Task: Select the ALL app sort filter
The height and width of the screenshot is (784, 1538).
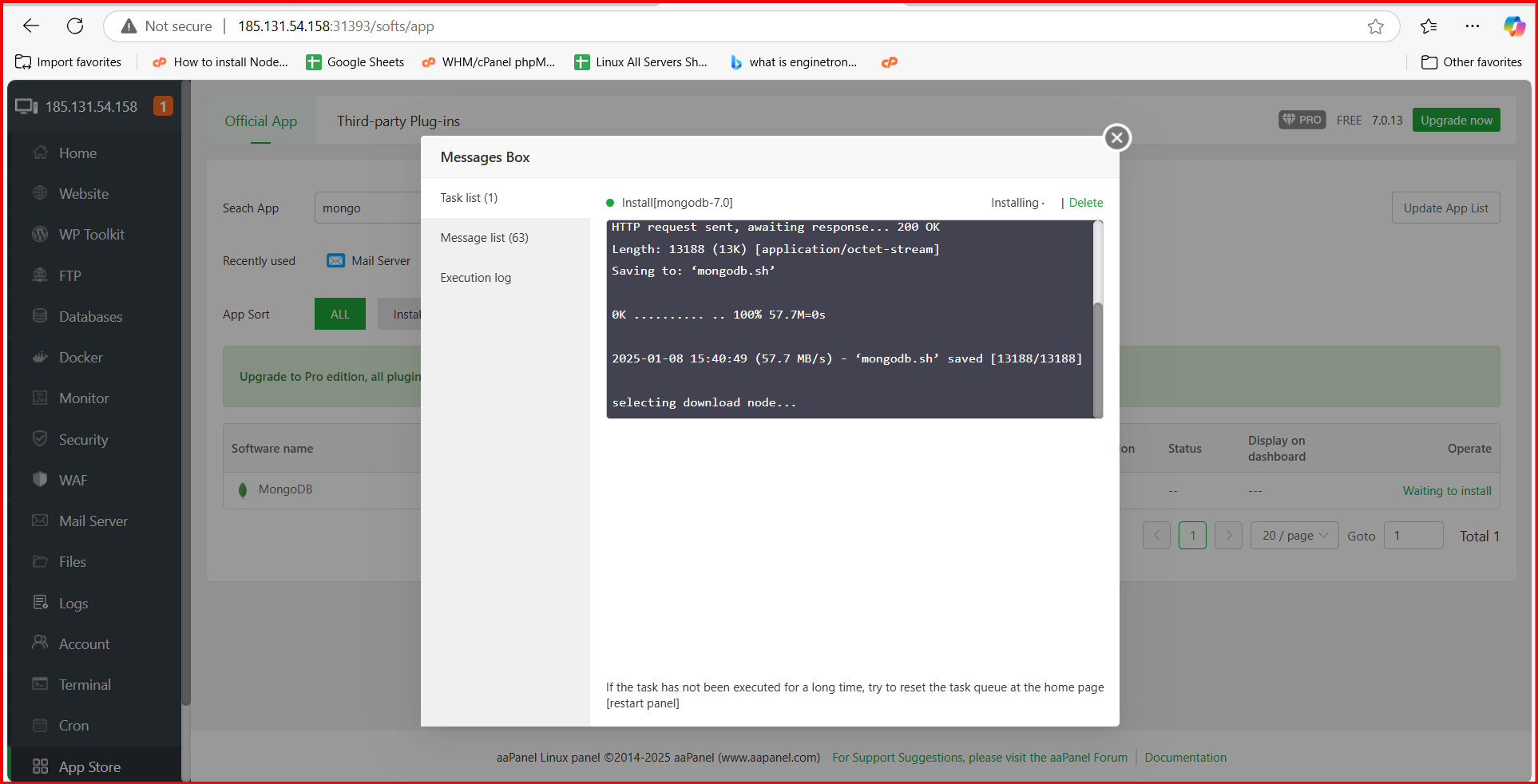Action: (340, 314)
